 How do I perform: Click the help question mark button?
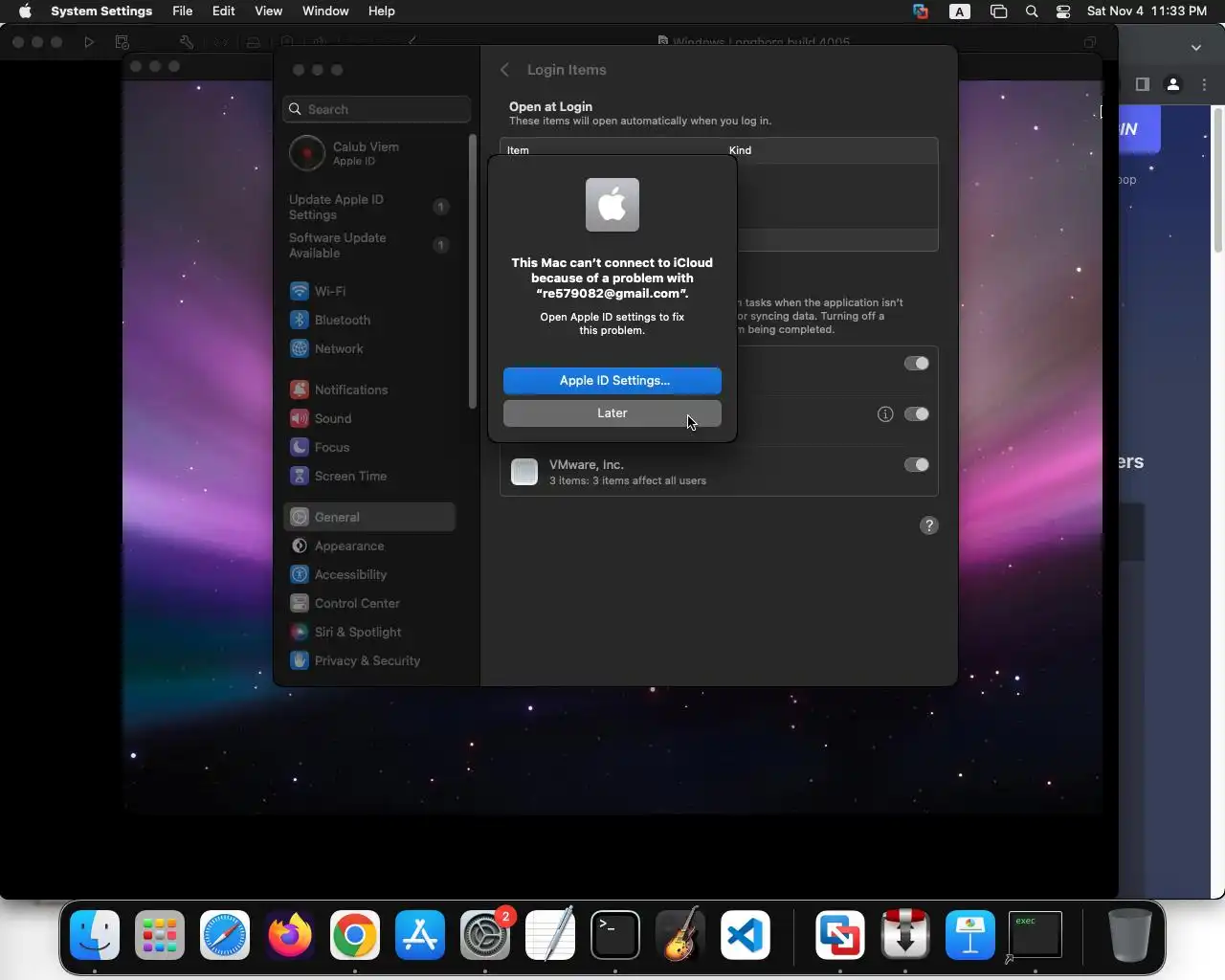tap(929, 525)
